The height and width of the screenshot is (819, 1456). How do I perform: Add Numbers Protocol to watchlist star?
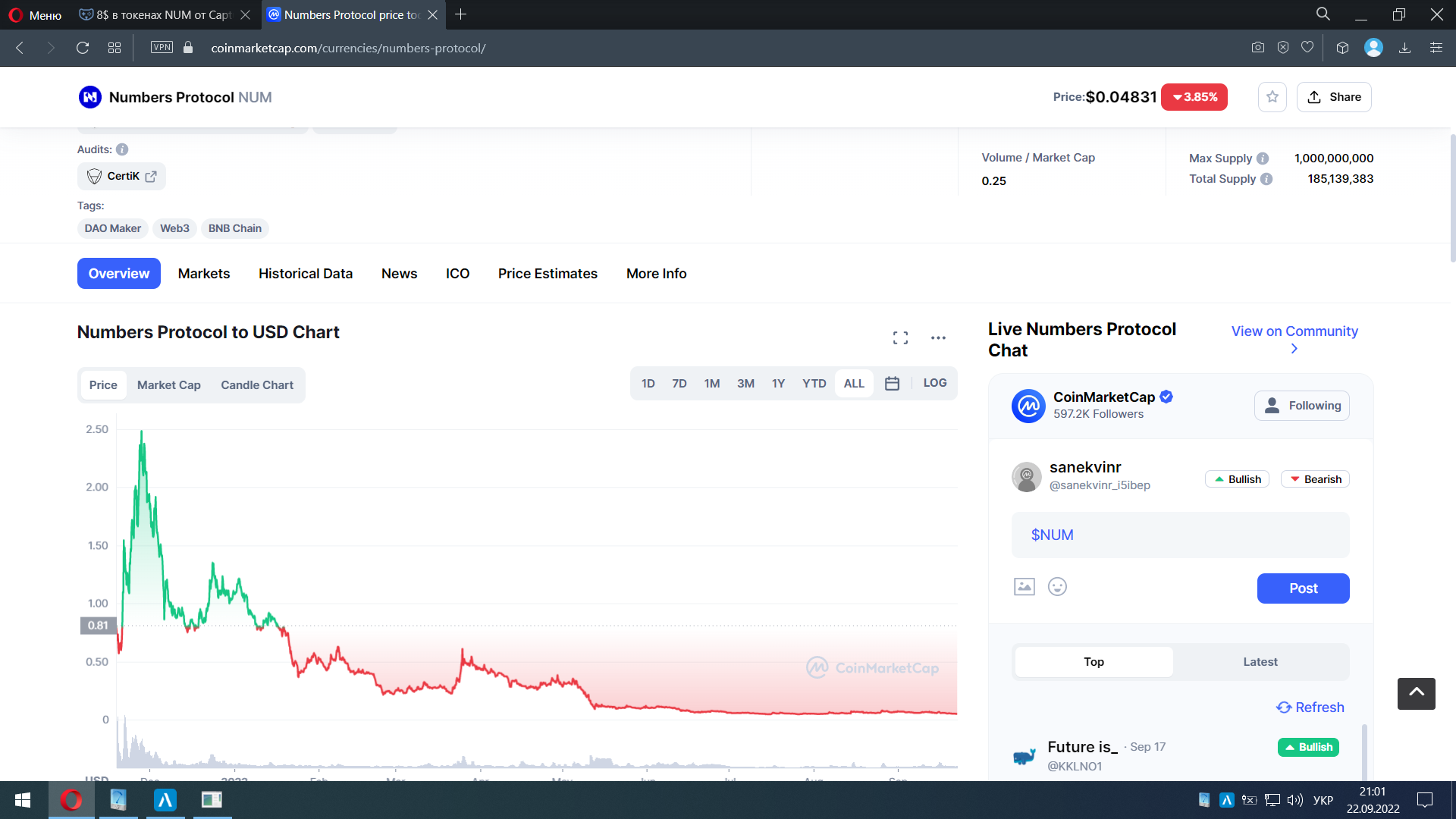click(x=1272, y=97)
